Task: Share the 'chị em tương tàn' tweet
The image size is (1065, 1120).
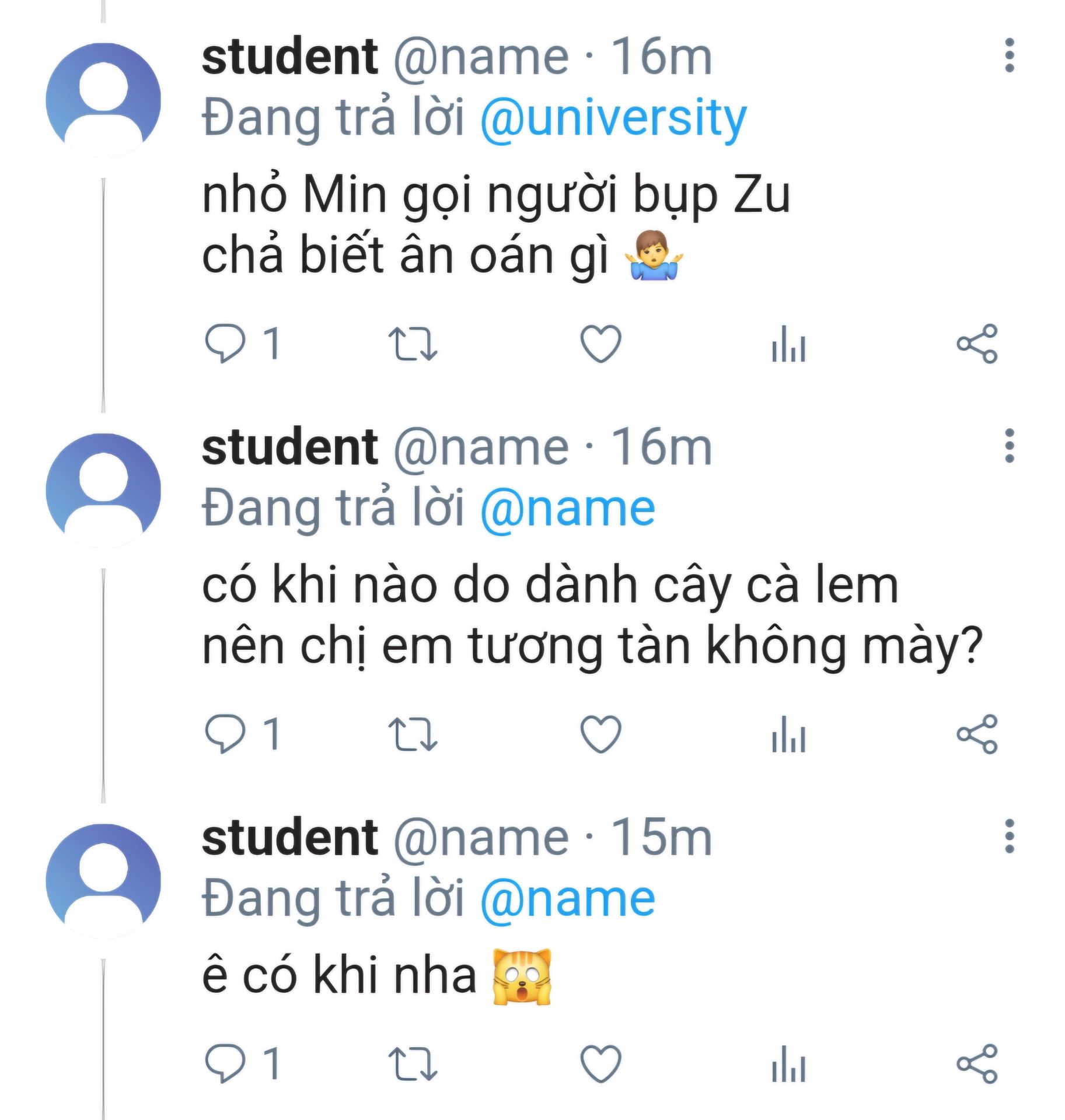Action: tap(977, 734)
